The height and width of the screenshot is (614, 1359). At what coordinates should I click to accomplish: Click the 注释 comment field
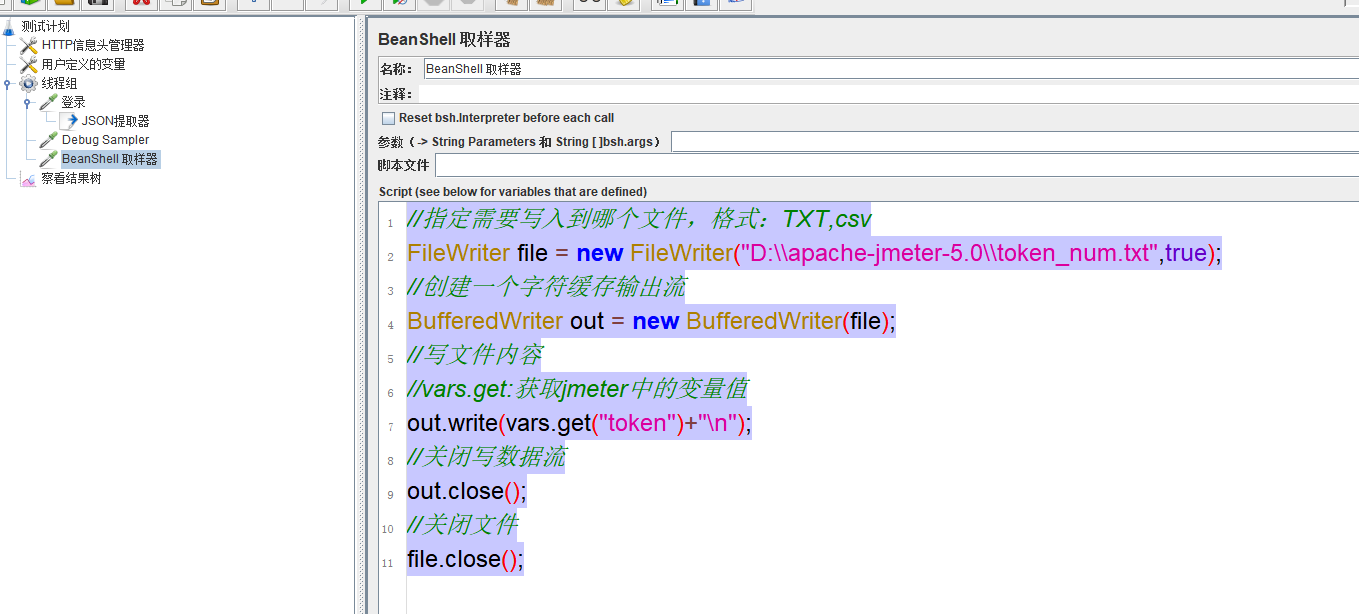[890, 94]
